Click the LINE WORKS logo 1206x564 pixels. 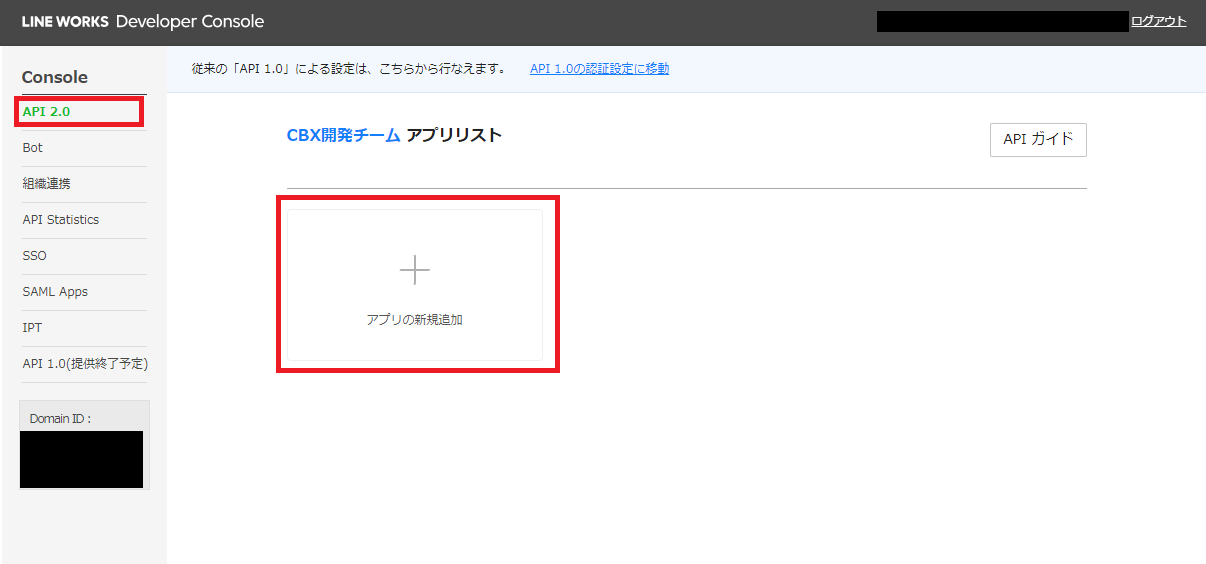(x=65, y=22)
